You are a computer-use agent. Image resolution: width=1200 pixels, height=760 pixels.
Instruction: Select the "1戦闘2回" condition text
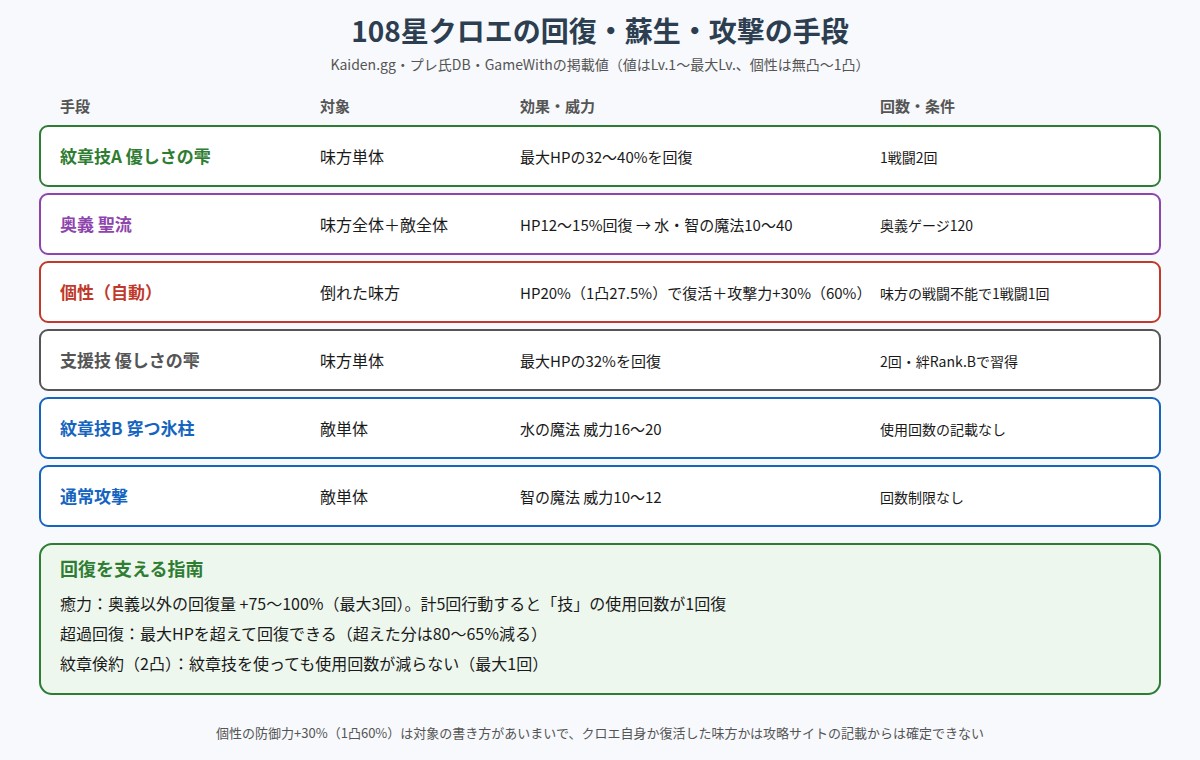[910, 158]
